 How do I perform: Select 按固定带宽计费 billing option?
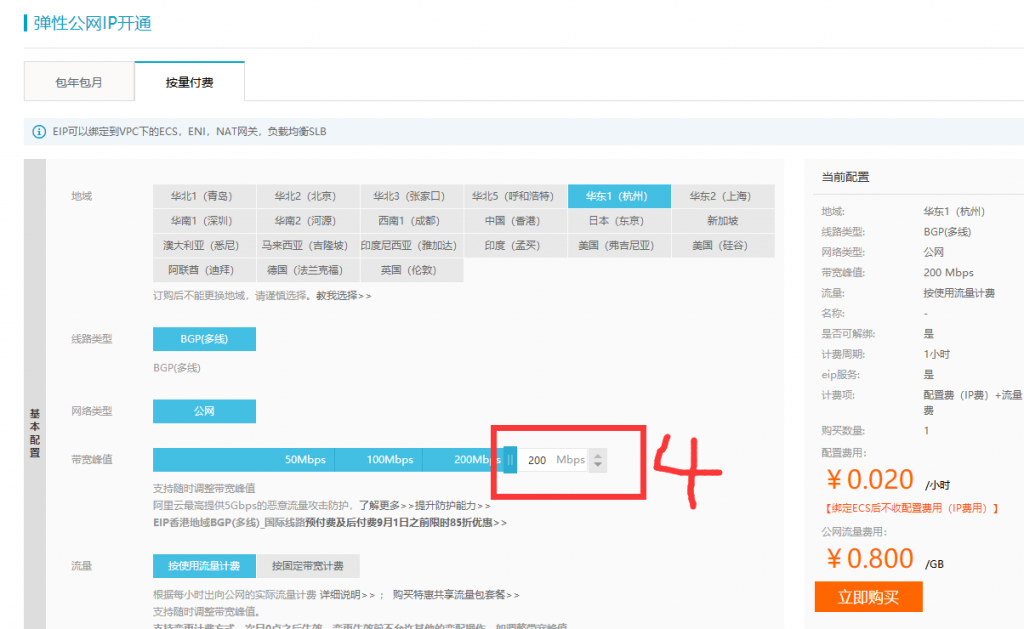point(308,566)
